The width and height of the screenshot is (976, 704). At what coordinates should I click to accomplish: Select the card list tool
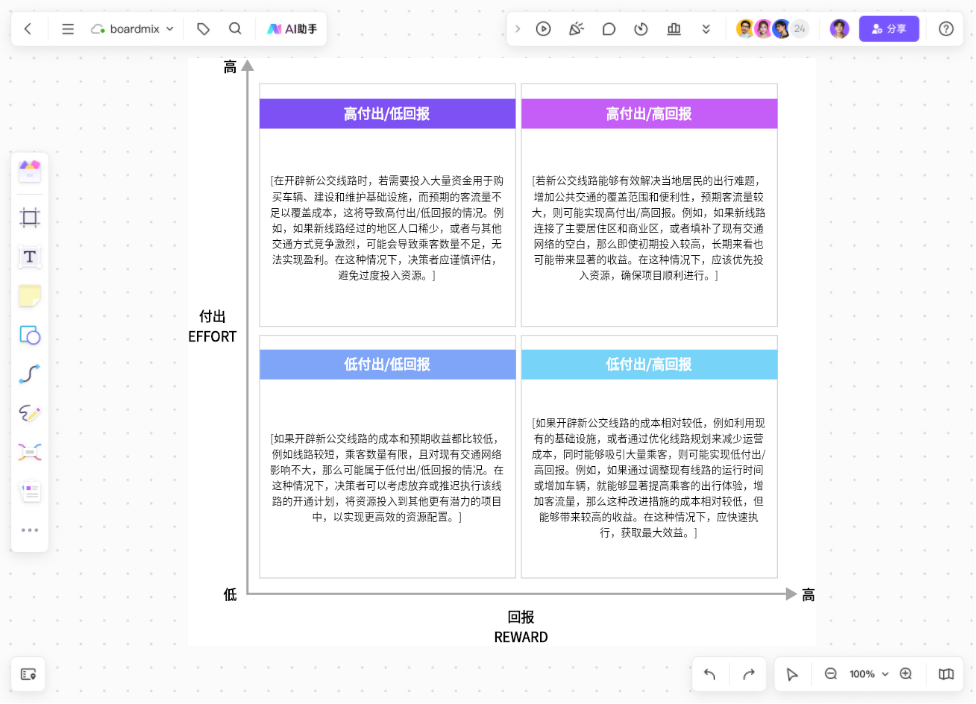pos(30,492)
